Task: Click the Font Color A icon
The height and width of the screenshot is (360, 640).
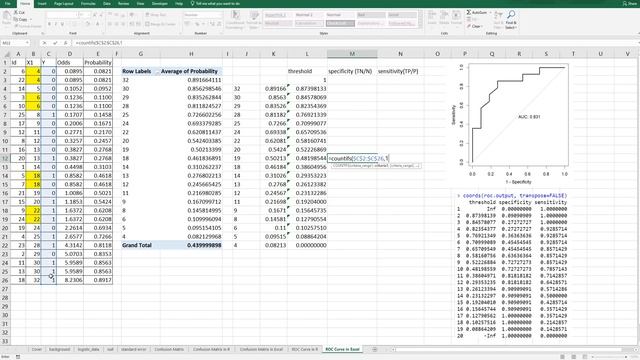Action: click(97, 24)
